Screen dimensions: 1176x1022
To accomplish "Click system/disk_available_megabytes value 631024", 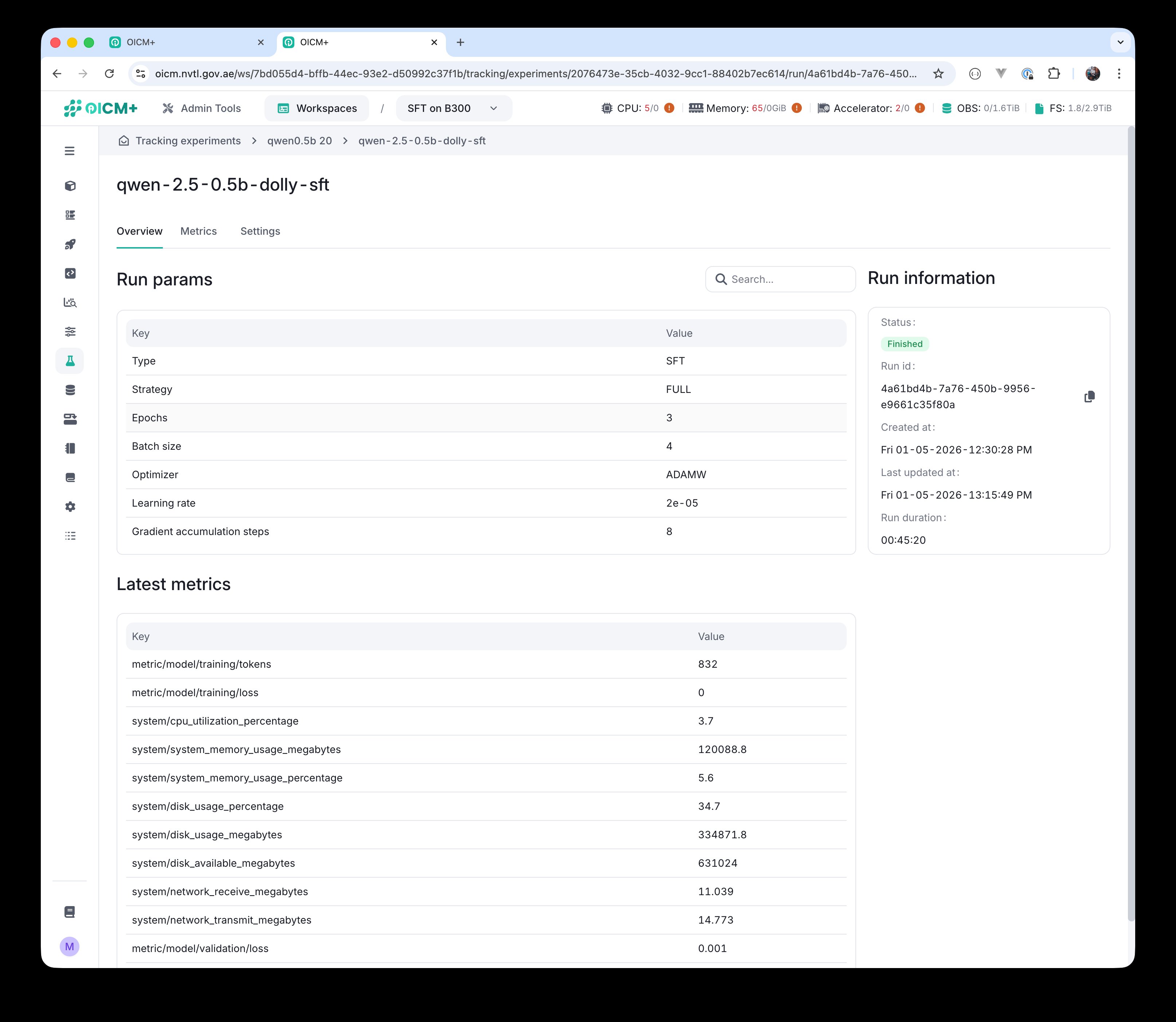I will (x=718, y=863).
